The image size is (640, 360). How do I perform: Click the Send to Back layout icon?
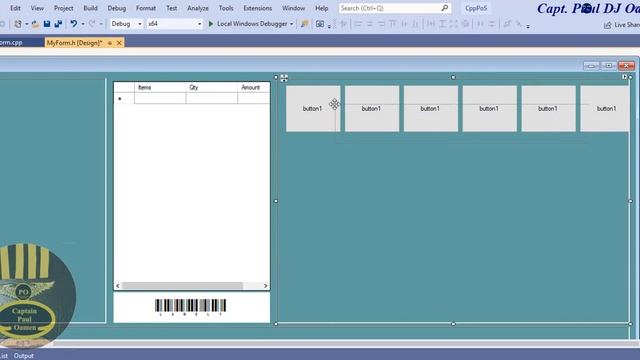(518, 24)
